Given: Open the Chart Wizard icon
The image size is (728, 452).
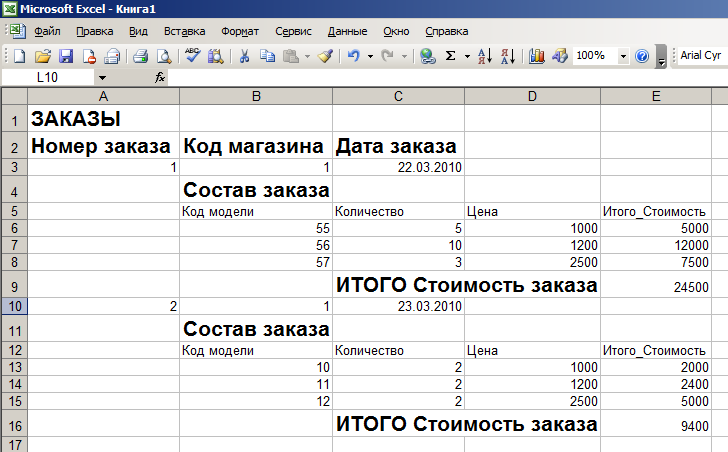Looking at the screenshot, I should (537, 56).
